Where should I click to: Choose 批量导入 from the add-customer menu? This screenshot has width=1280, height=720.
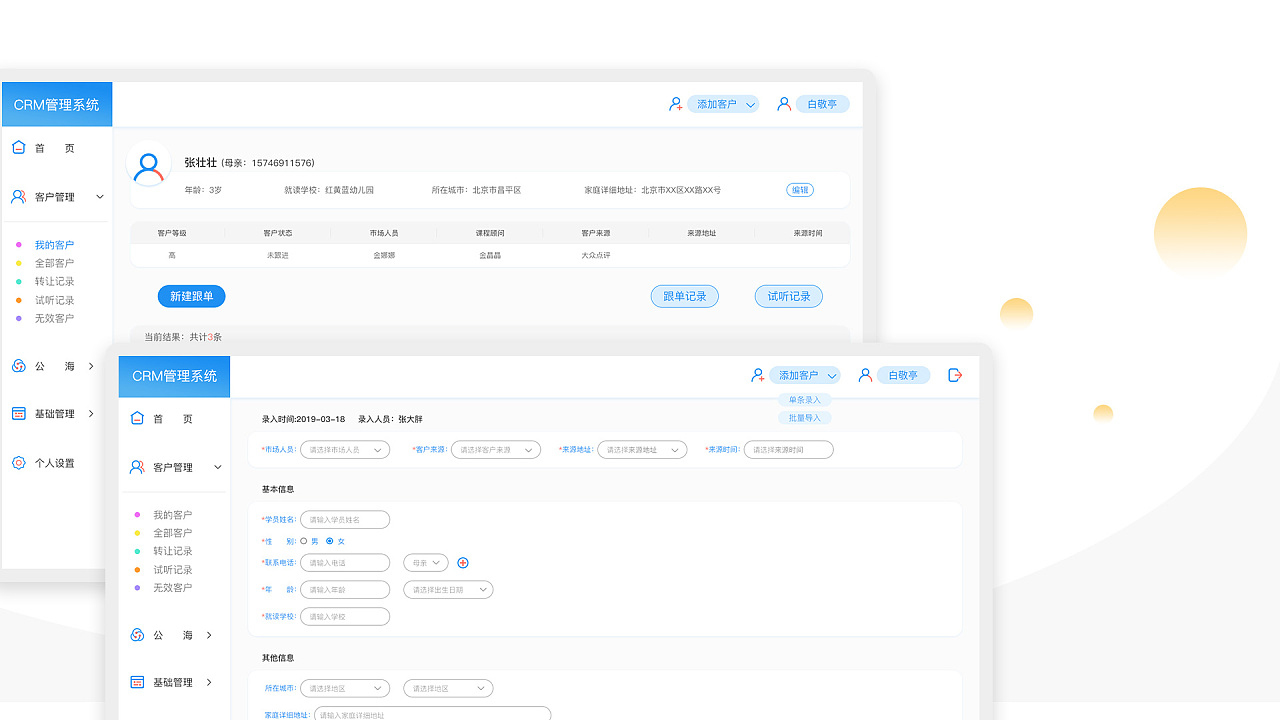805,418
